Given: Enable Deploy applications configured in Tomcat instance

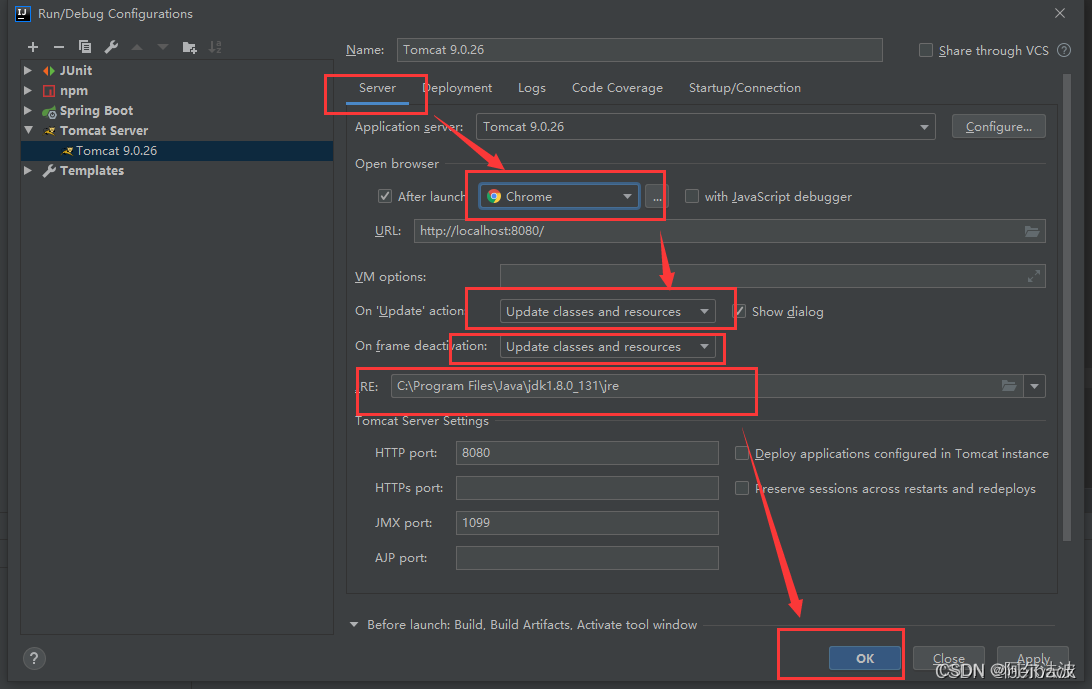Looking at the screenshot, I should (x=742, y=454).
